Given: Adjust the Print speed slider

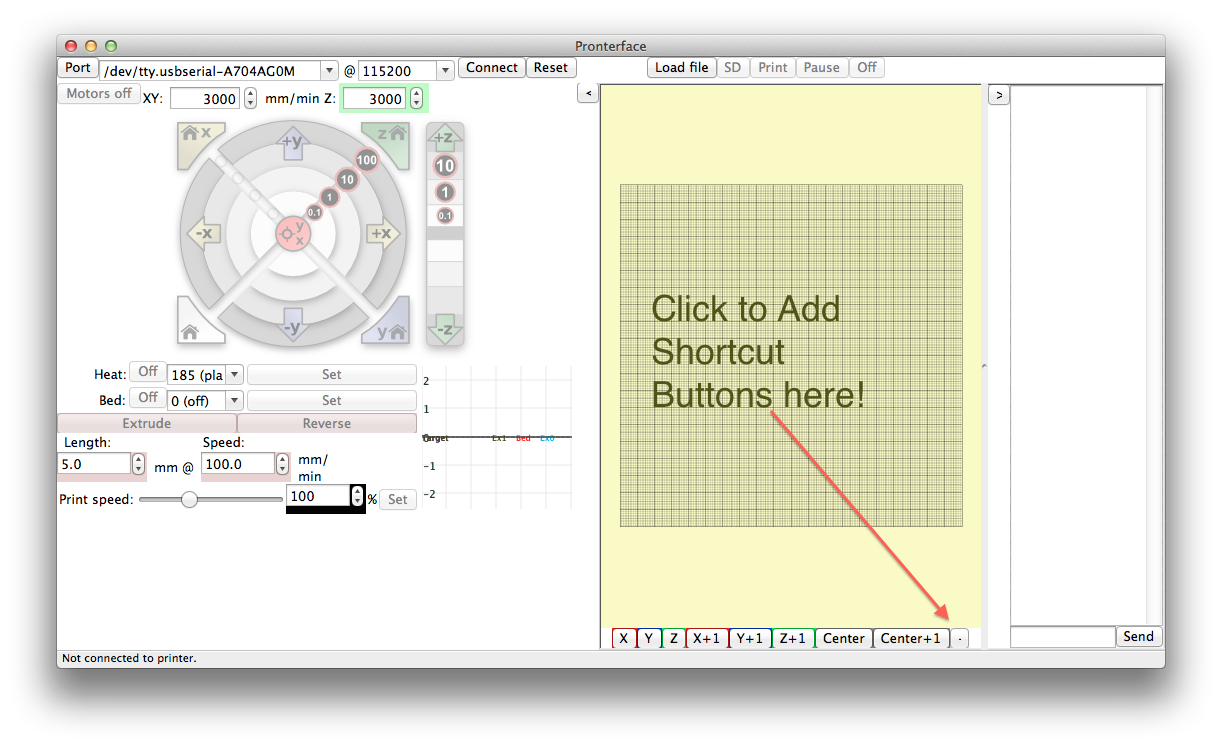Looking at the screenshot, I should click(189, 499).
